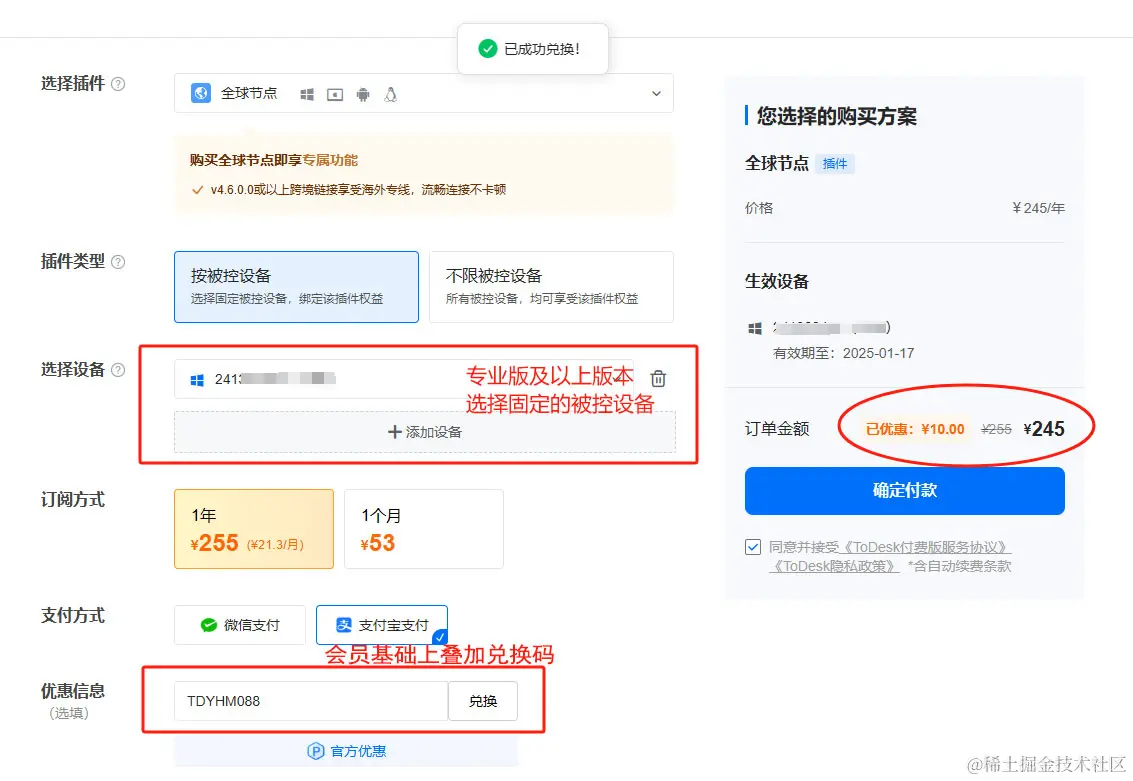Focus the coupon code field TDYHM088
1133x781 pixels.
(x=311, y=701)
